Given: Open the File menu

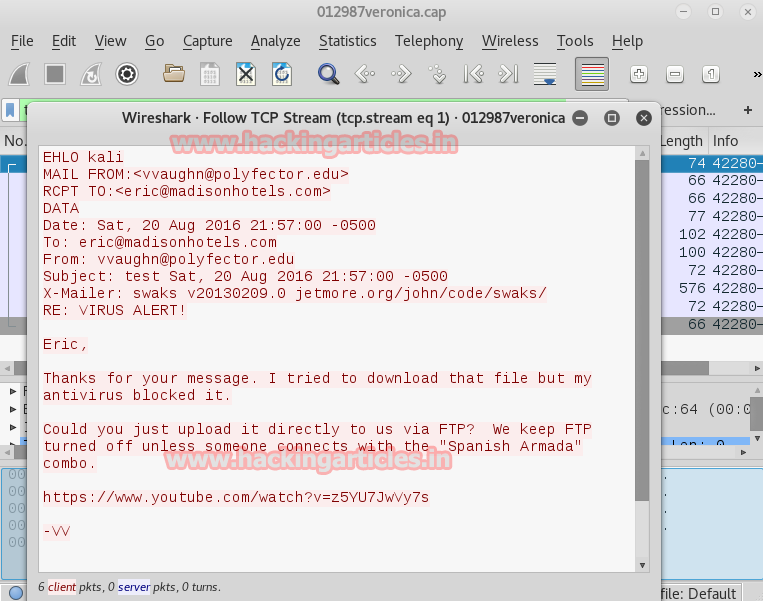Looking at the screenshot, I should (22, 41).
